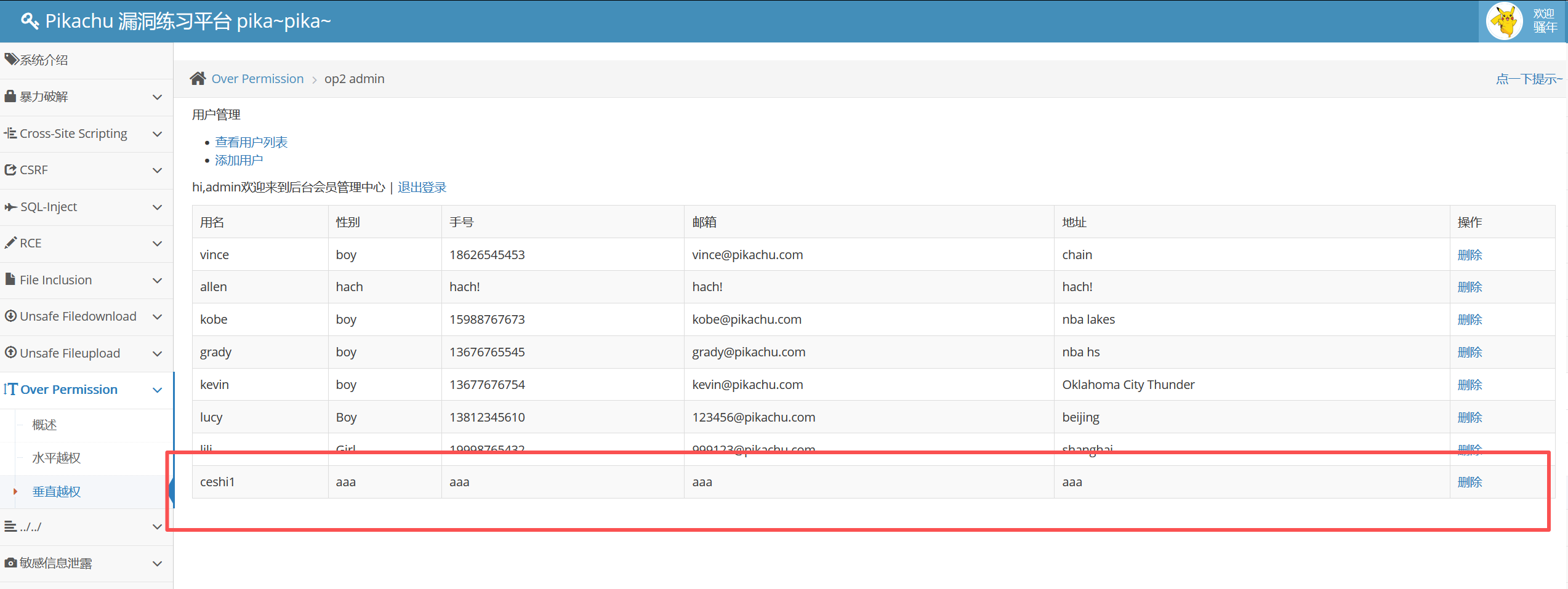This screenshot has width=1568, height=589.
Task: Open the 概述 submenu item
Action: [44, 425]
